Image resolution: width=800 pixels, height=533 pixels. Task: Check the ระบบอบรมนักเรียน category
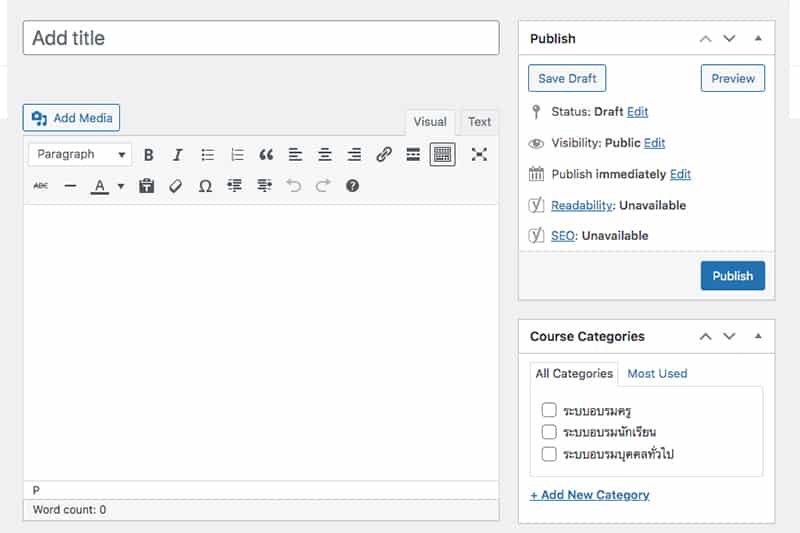pyautogui.click(x=549, y=432)
